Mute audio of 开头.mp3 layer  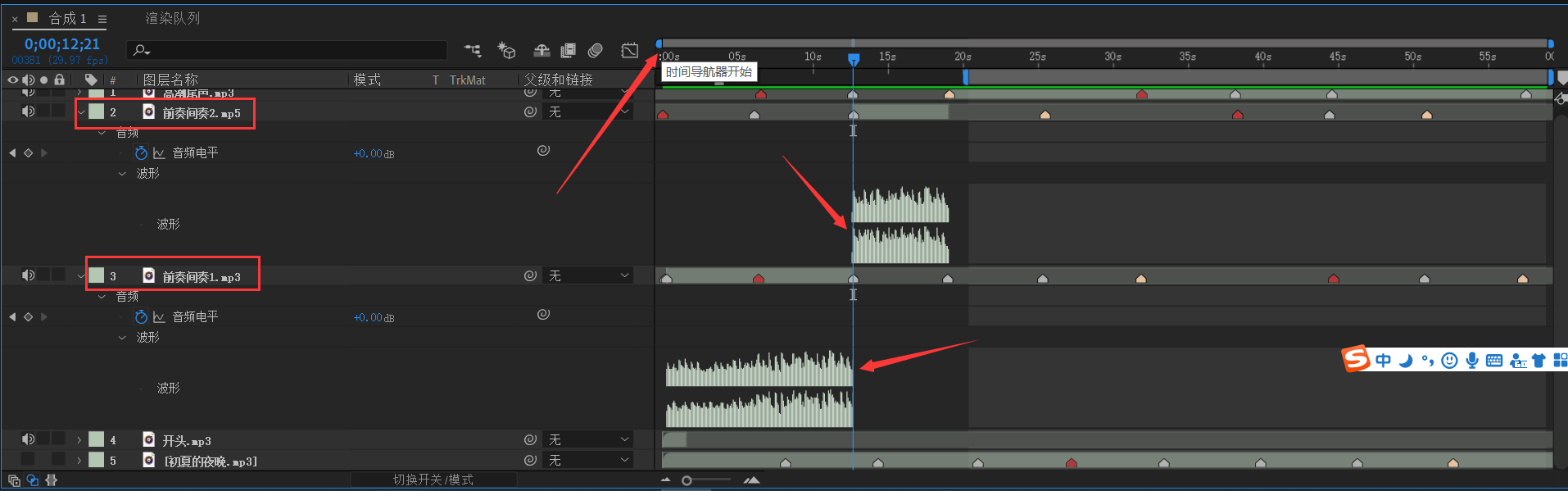coord(28,439)
